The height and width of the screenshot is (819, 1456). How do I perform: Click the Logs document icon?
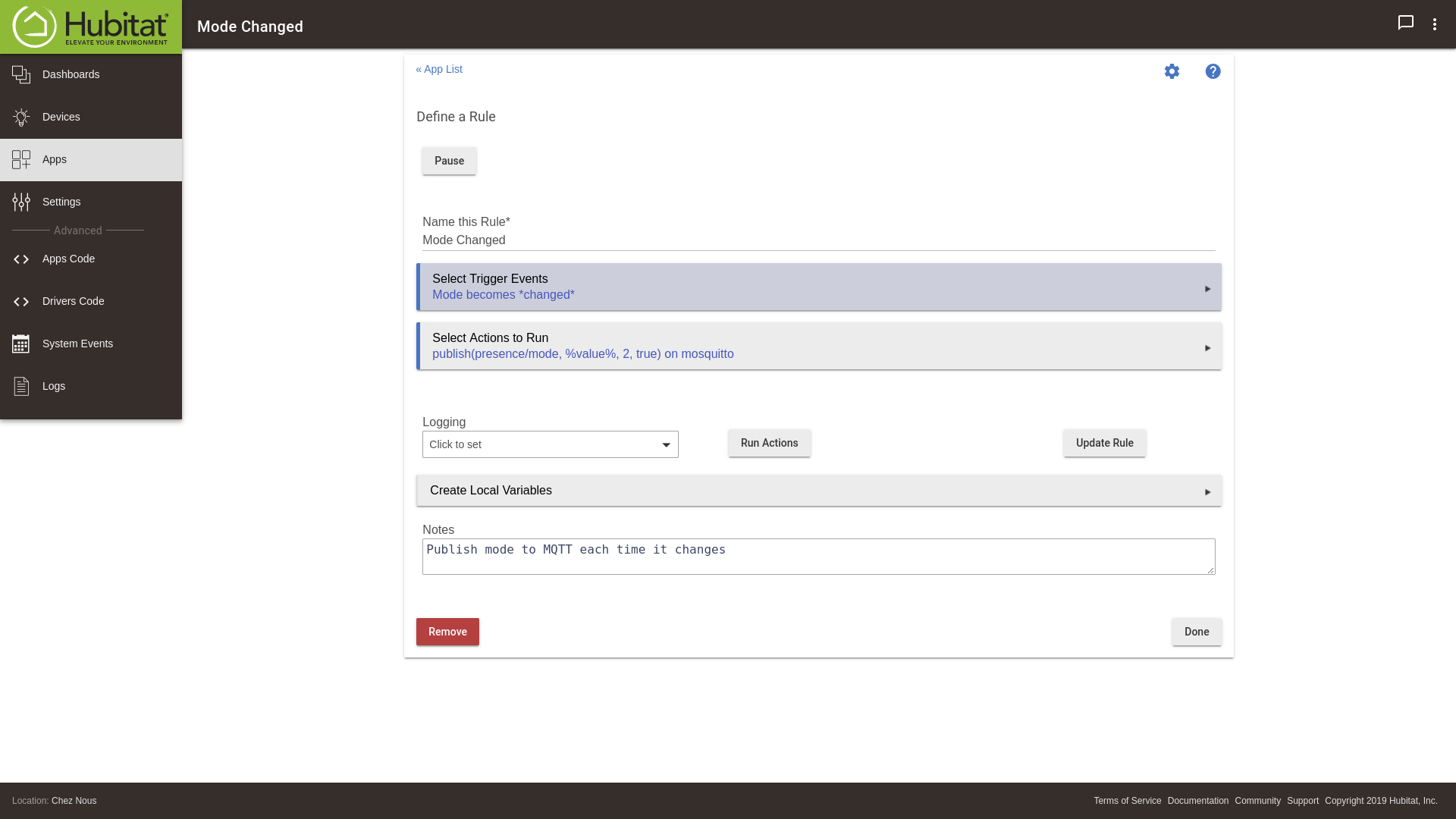tap(21, 386)
